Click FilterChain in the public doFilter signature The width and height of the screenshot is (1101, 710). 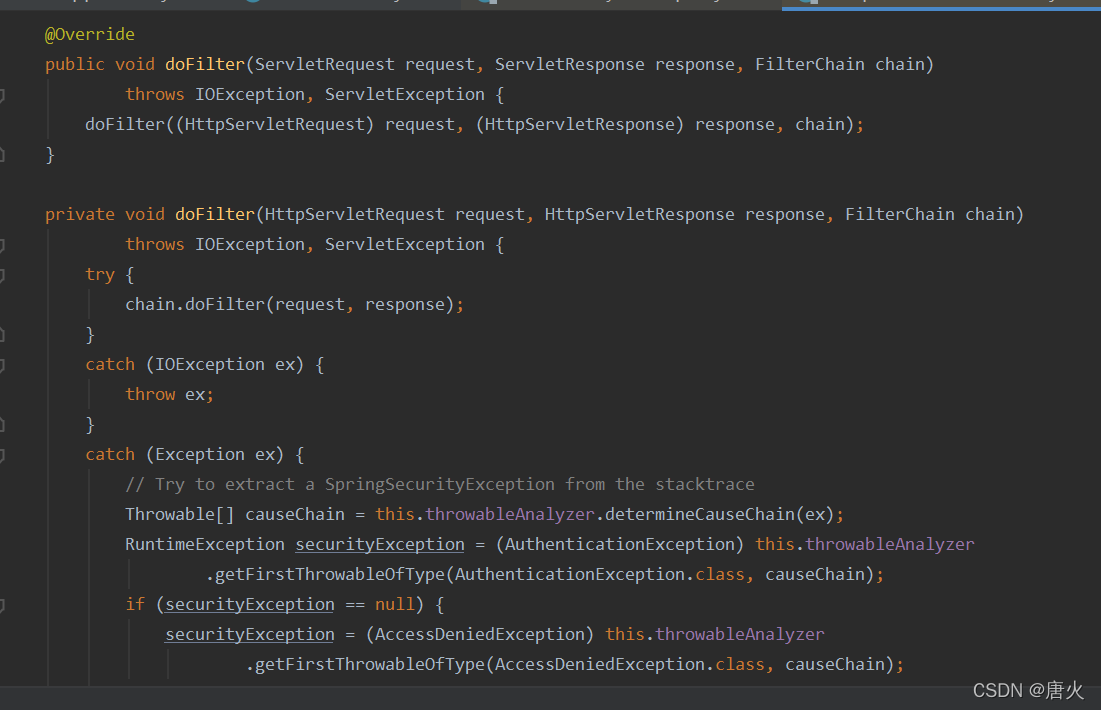point(810,65)
